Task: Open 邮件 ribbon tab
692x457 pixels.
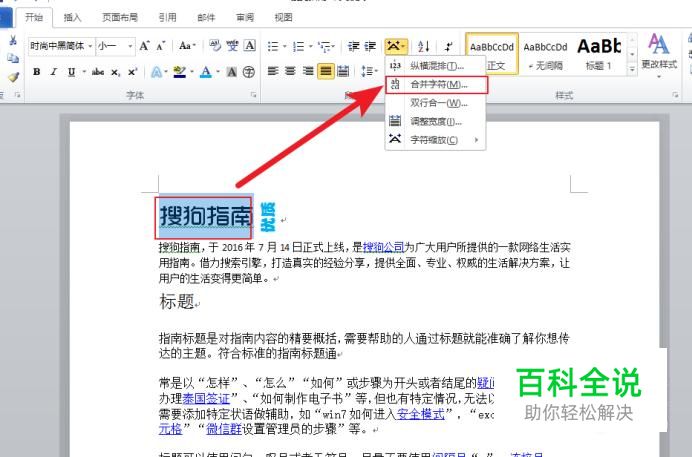Action: point(206,17)
